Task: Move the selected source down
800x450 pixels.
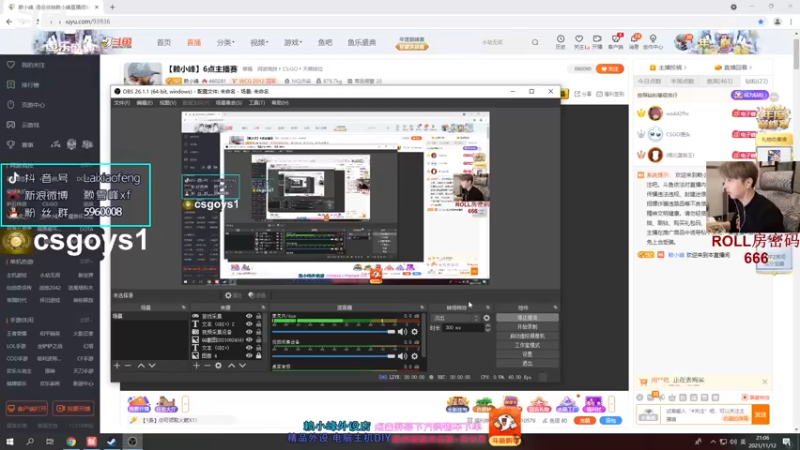Action: pyautogui.click(x=242, y=365)
